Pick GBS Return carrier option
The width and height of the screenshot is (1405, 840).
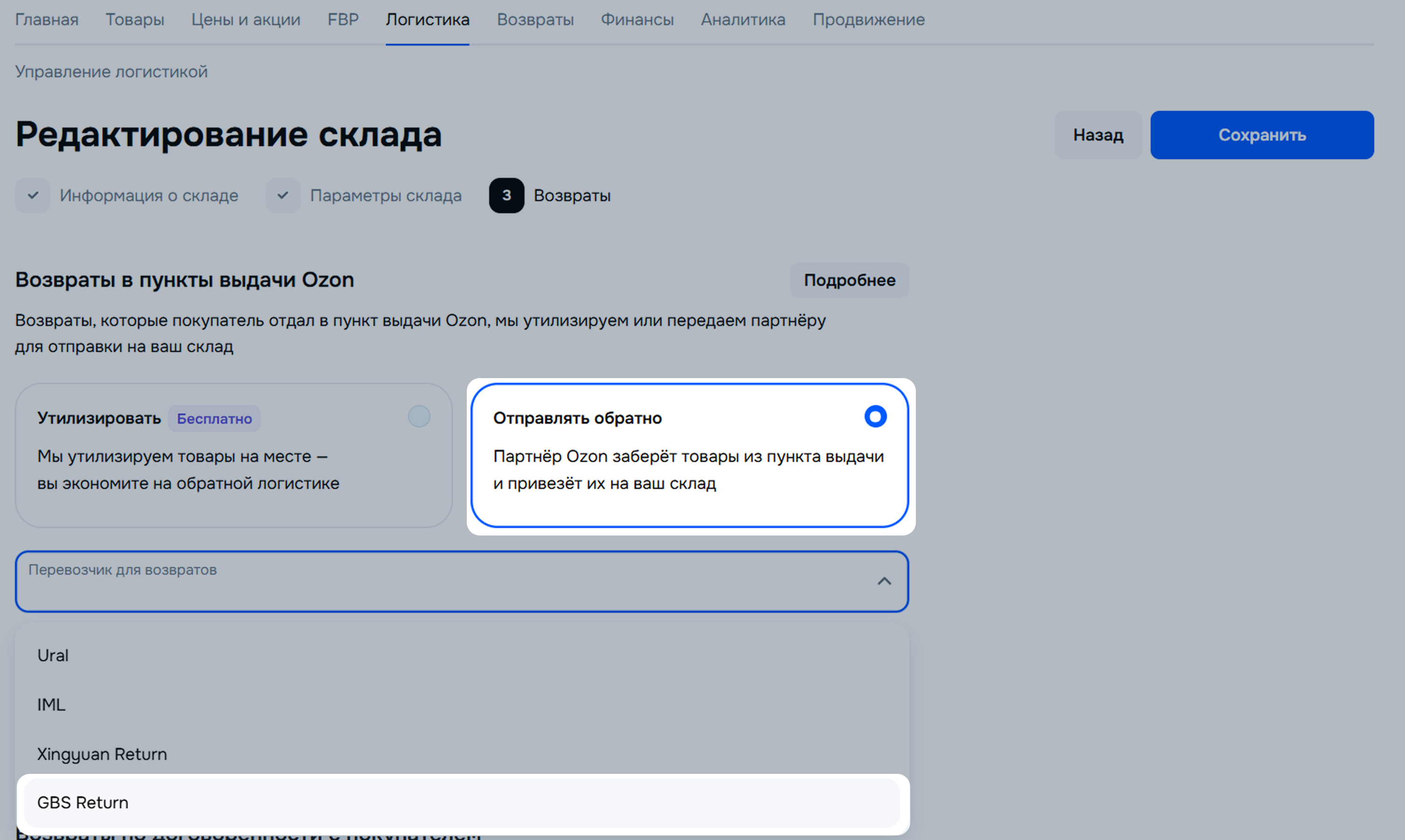pos(82,803)
